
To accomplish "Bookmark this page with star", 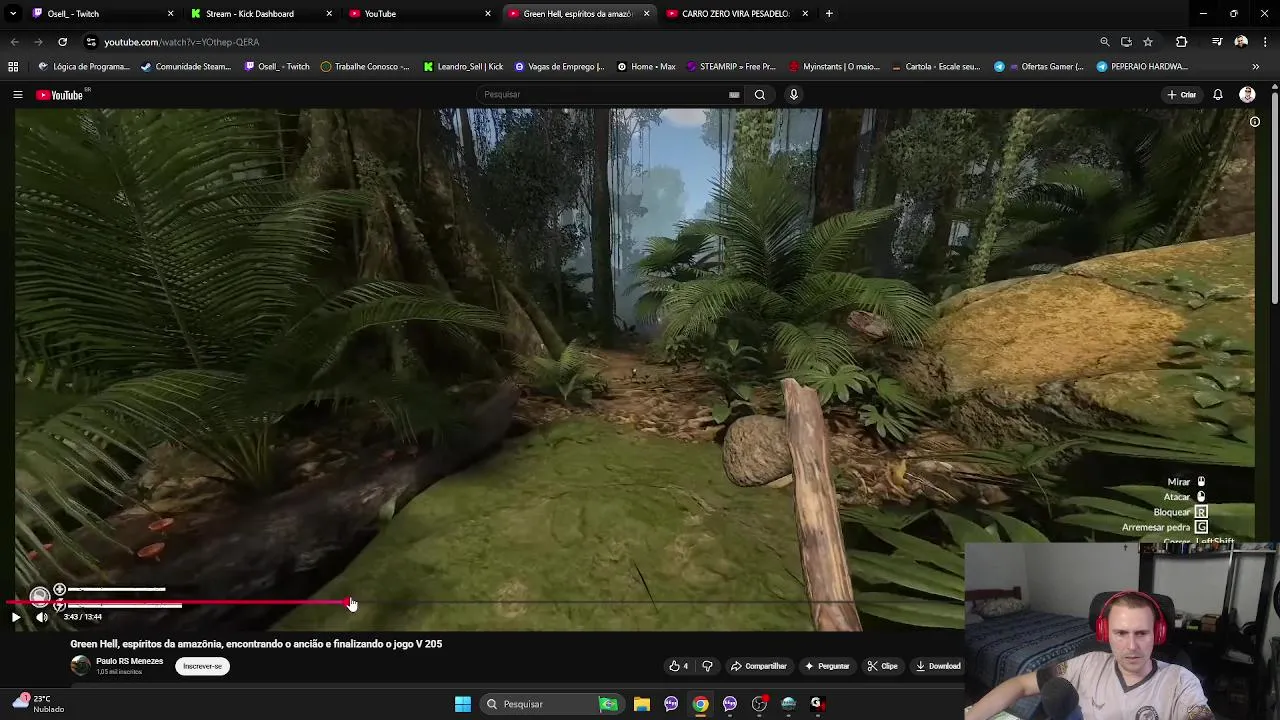I will tap(1148, 42).
